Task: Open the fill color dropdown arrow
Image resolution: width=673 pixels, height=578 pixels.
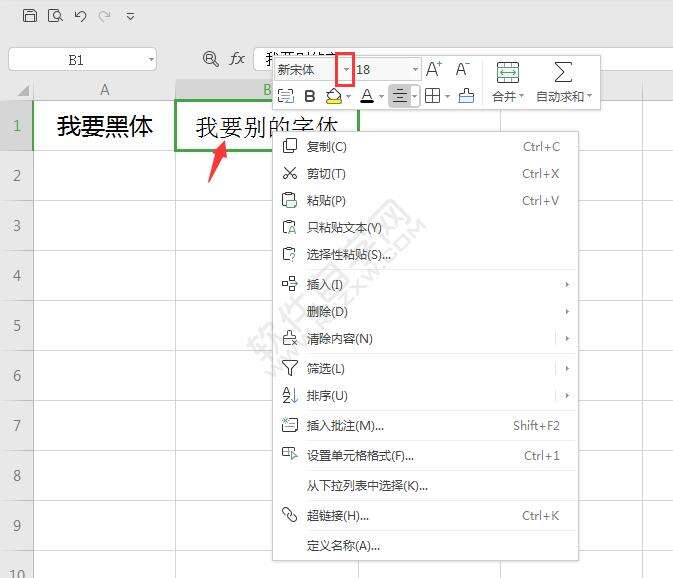Action: (x=349, y=97)
